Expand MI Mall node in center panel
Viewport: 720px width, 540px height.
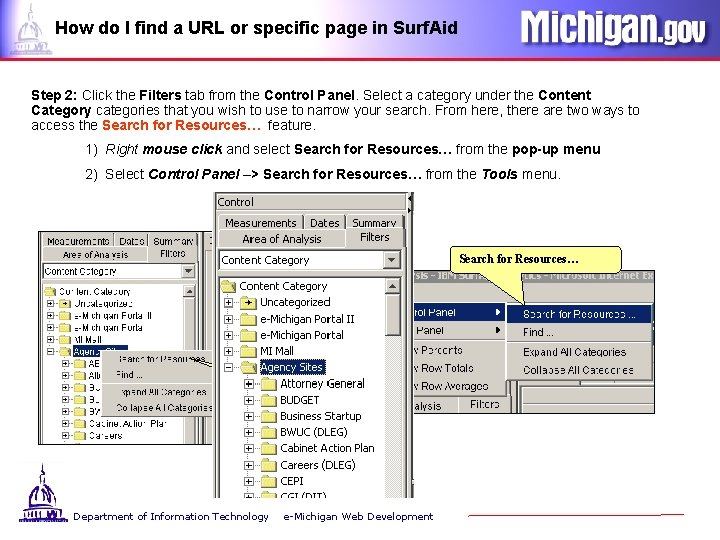pos(228,351)
